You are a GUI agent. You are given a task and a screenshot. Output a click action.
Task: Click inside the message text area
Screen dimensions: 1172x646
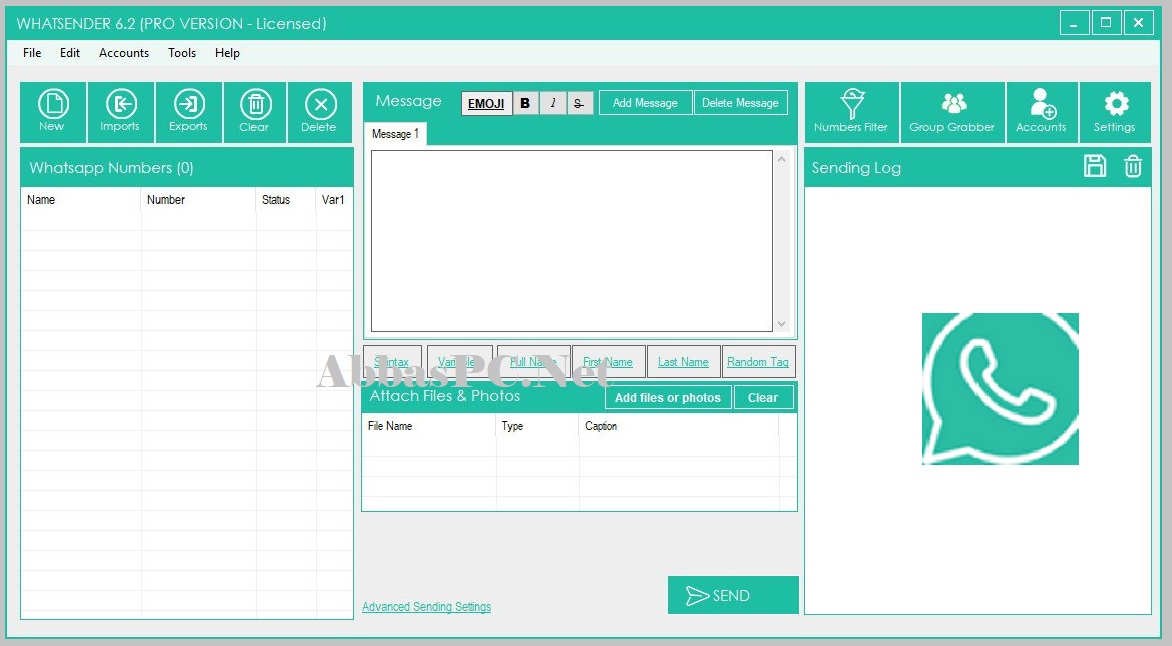pyautogui.click(x=572, y=241)
